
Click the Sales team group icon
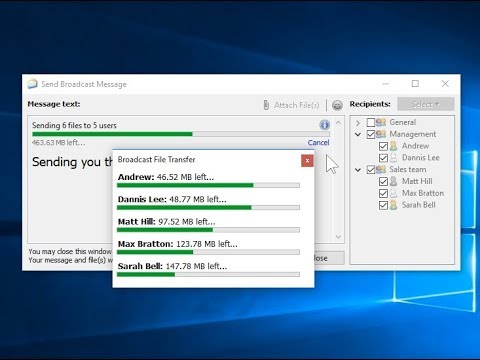[x=381, y=169]
